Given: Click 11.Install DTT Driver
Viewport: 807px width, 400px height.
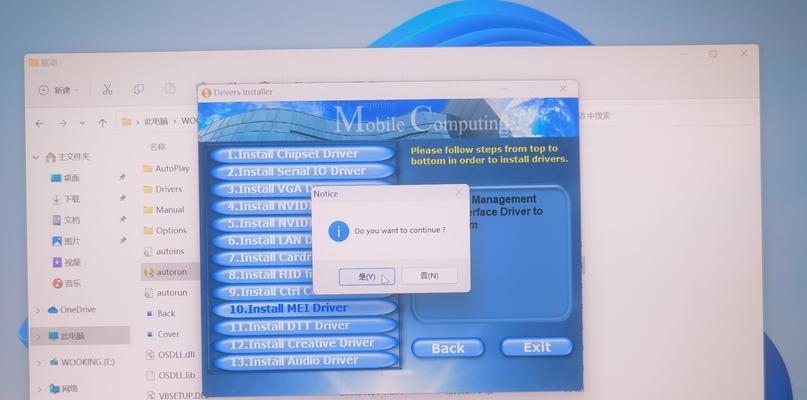Looking at the screenshot, I should pos(305,326).
